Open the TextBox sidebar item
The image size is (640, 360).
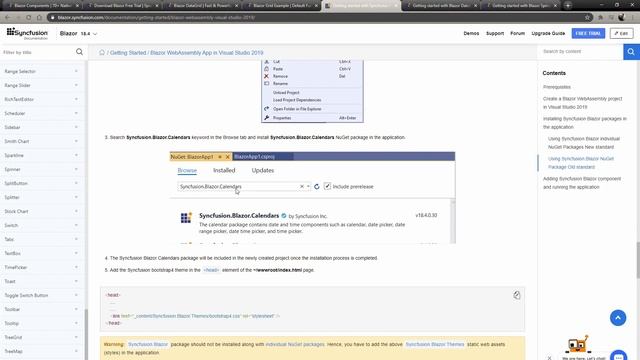pos(41,253)
